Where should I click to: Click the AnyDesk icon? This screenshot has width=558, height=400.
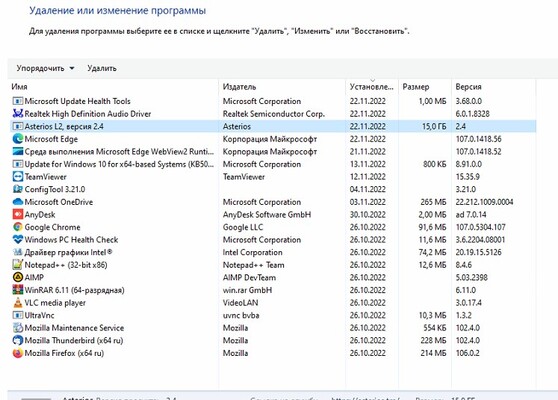point(17,215)
